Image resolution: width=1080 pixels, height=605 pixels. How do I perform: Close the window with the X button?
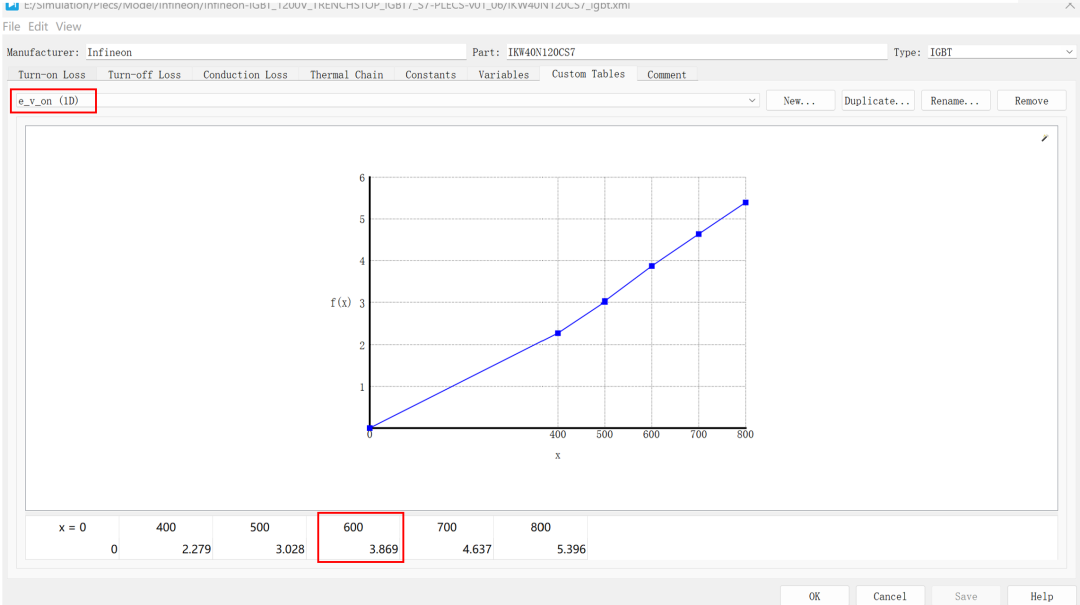click(x=1070, y=5)
